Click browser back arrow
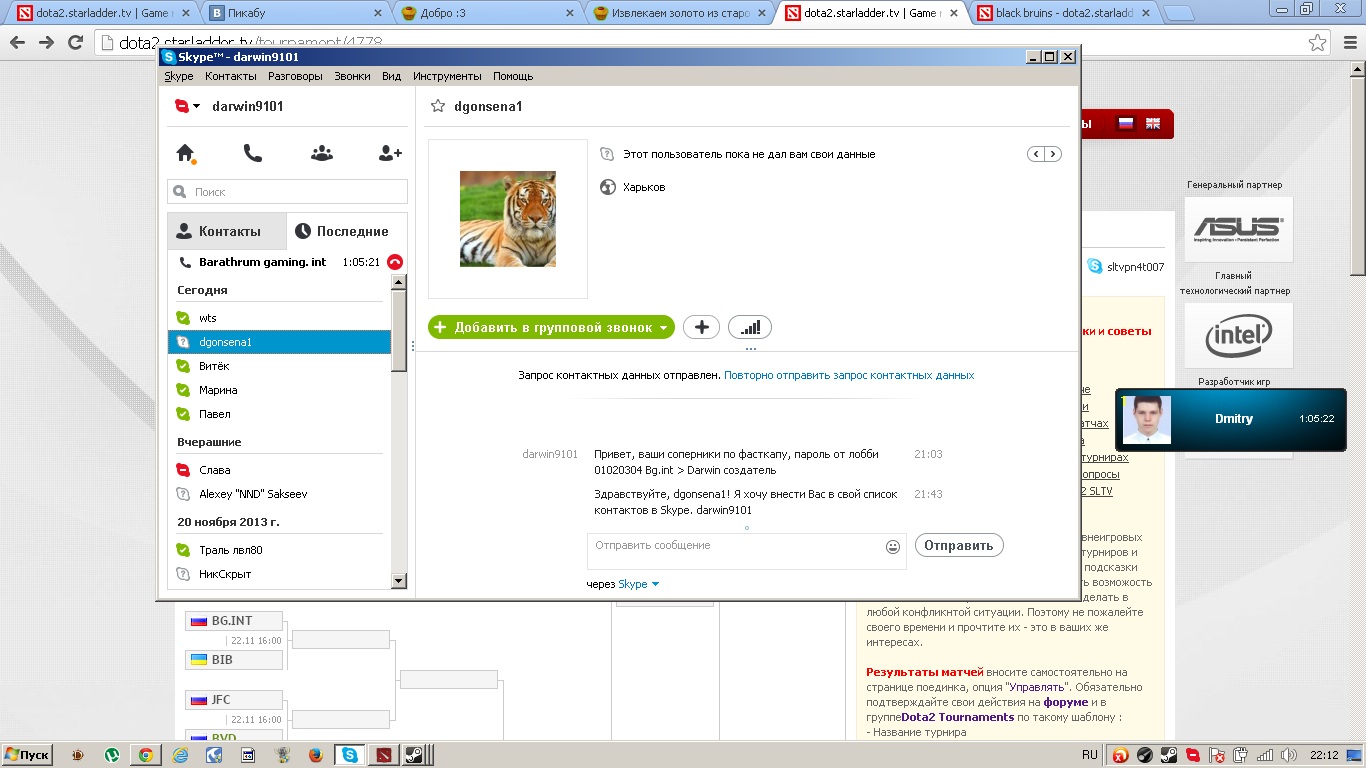 (17, 42)
